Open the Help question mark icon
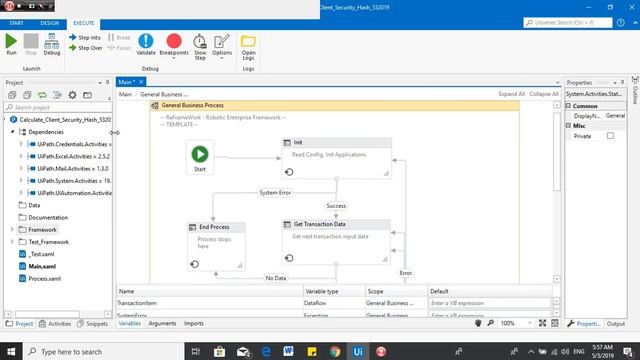 click(x=620, y=23)
